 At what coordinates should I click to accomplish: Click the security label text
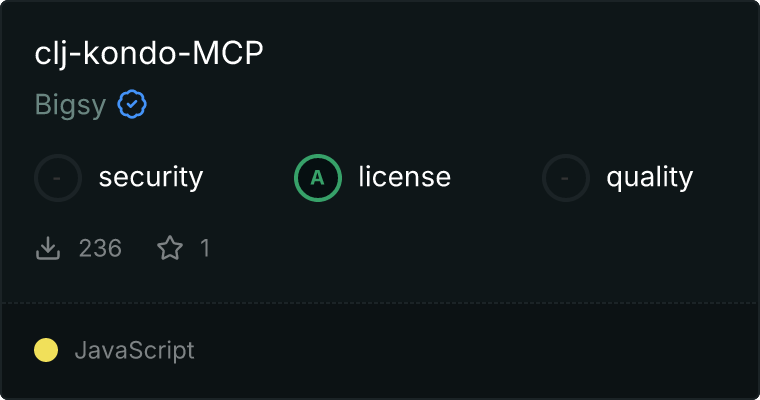151,177
